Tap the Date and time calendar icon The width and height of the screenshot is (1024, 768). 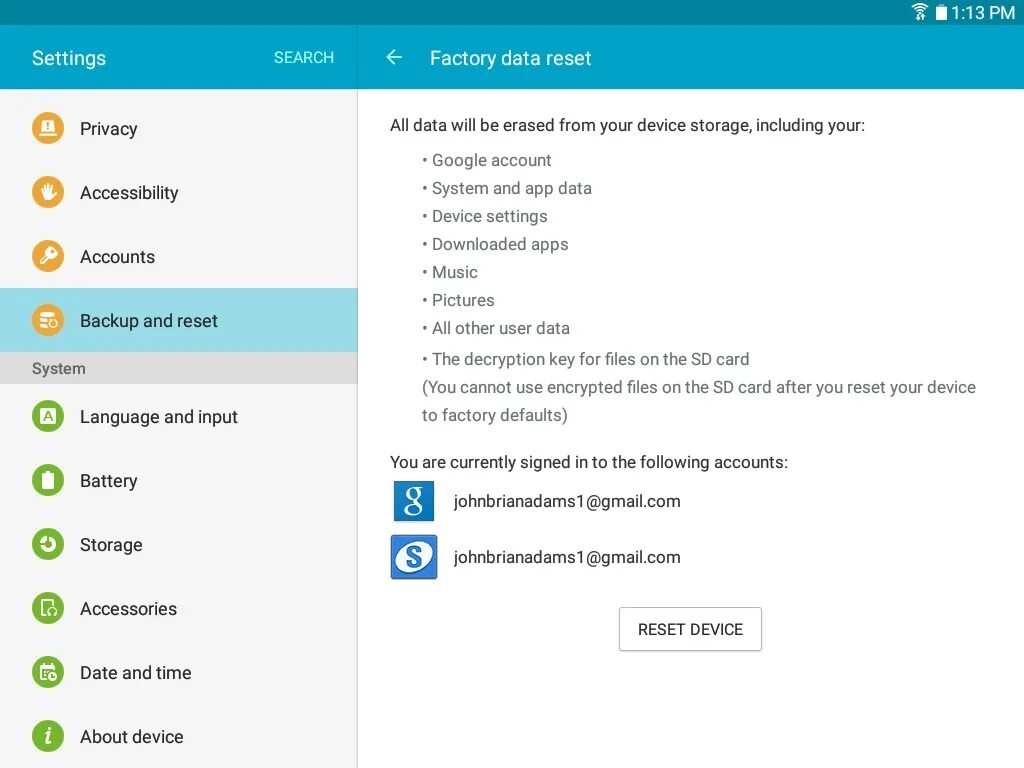point(48,672)
